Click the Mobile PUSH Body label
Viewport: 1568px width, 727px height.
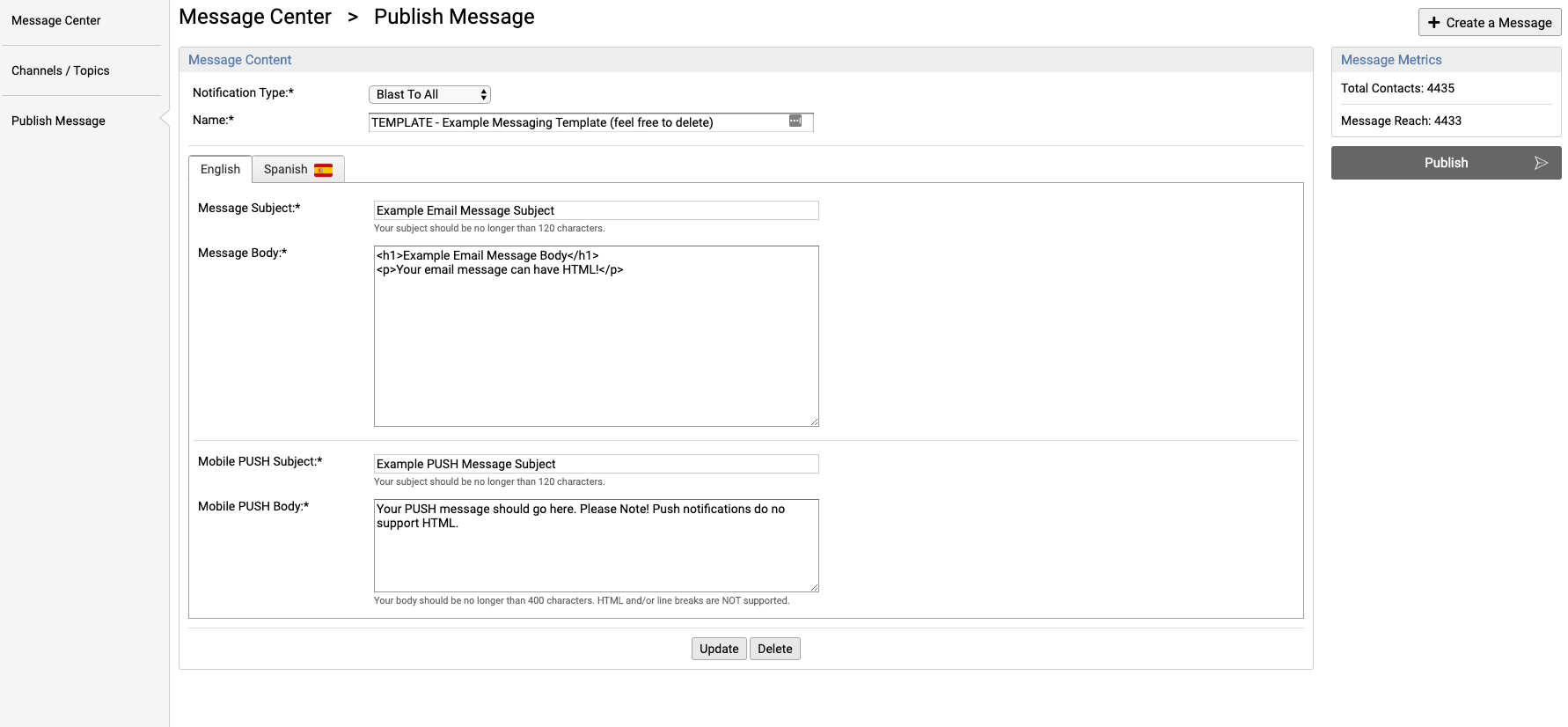tap(253, 506)
